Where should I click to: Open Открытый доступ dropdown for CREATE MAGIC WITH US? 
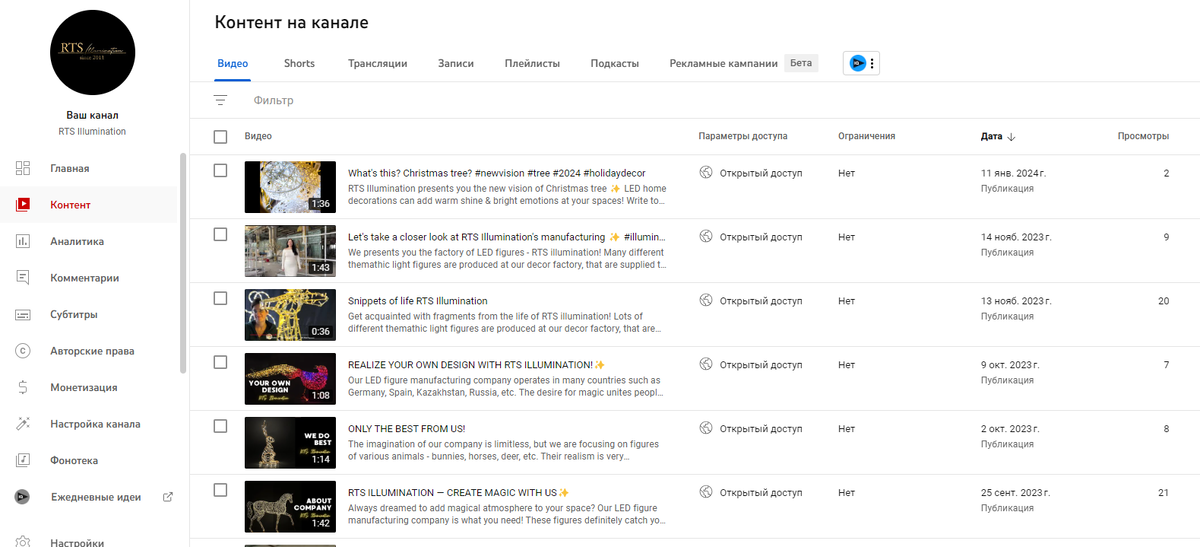[x=760, y=492]
